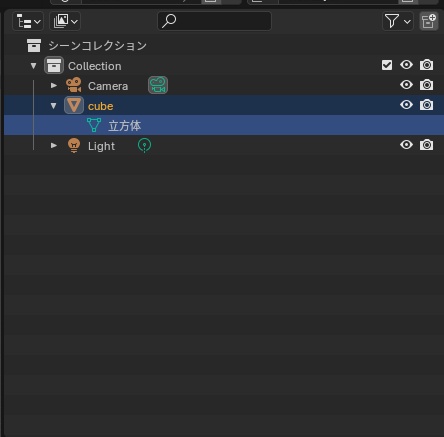Open the display mode dropdown

[x=65, y=21]
